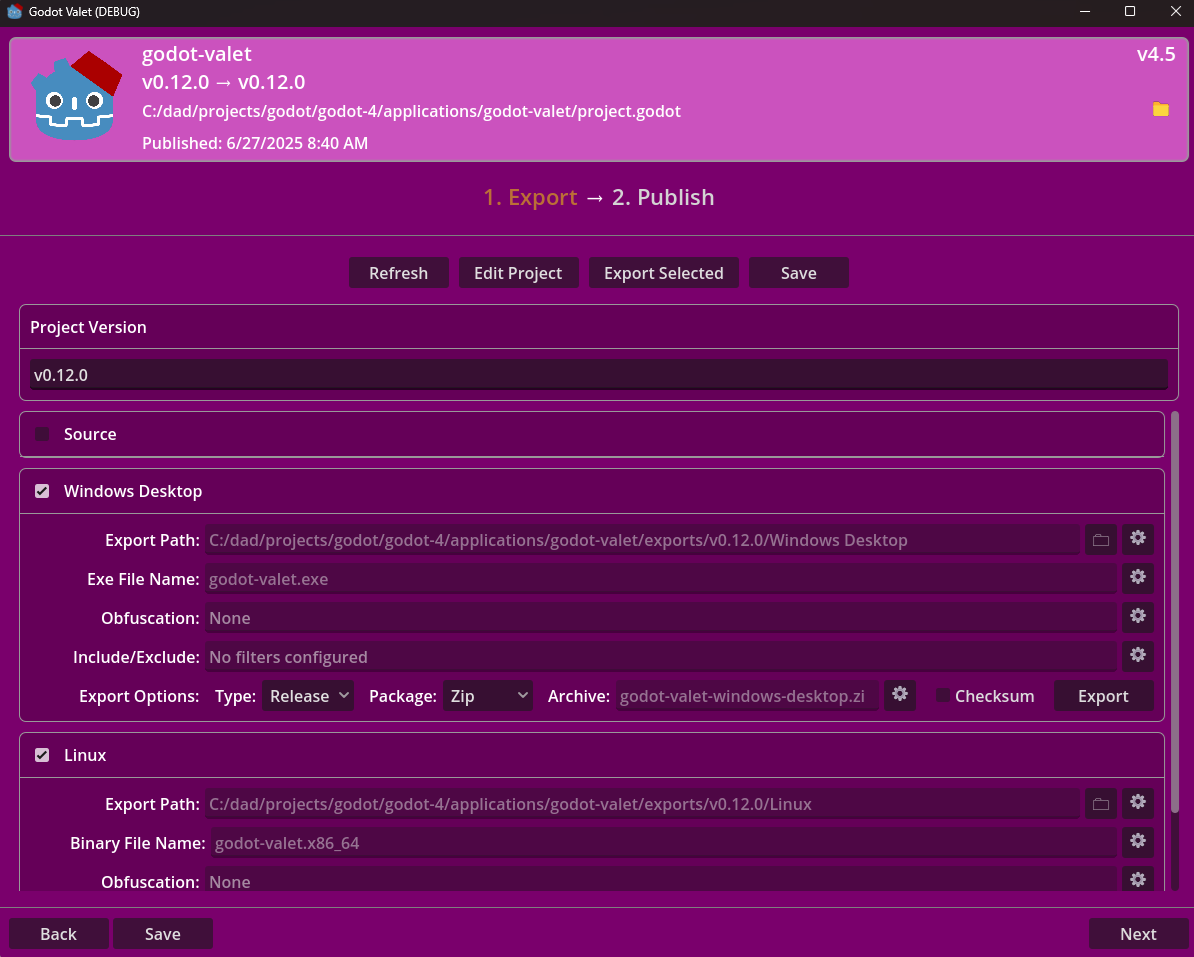The image size is (1194, 957).
Task: Click the Windows Obfuscation field showing None
Action: click(x=660, y=617)
